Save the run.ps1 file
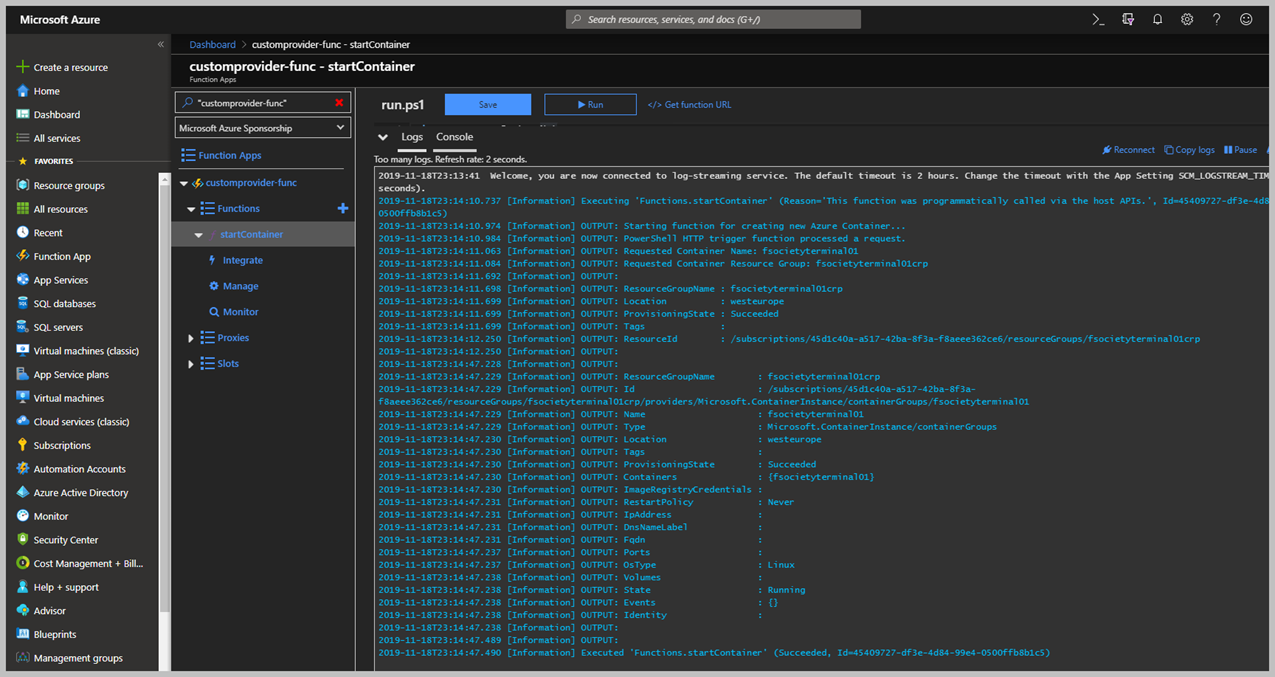Viewport: 1275px width, 677px height. 488,104
